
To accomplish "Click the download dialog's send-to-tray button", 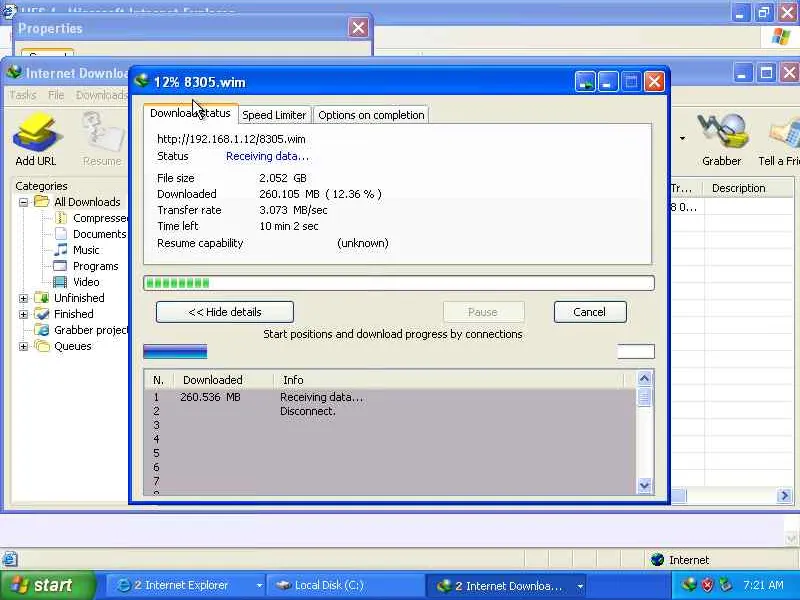I will [585, 82].
